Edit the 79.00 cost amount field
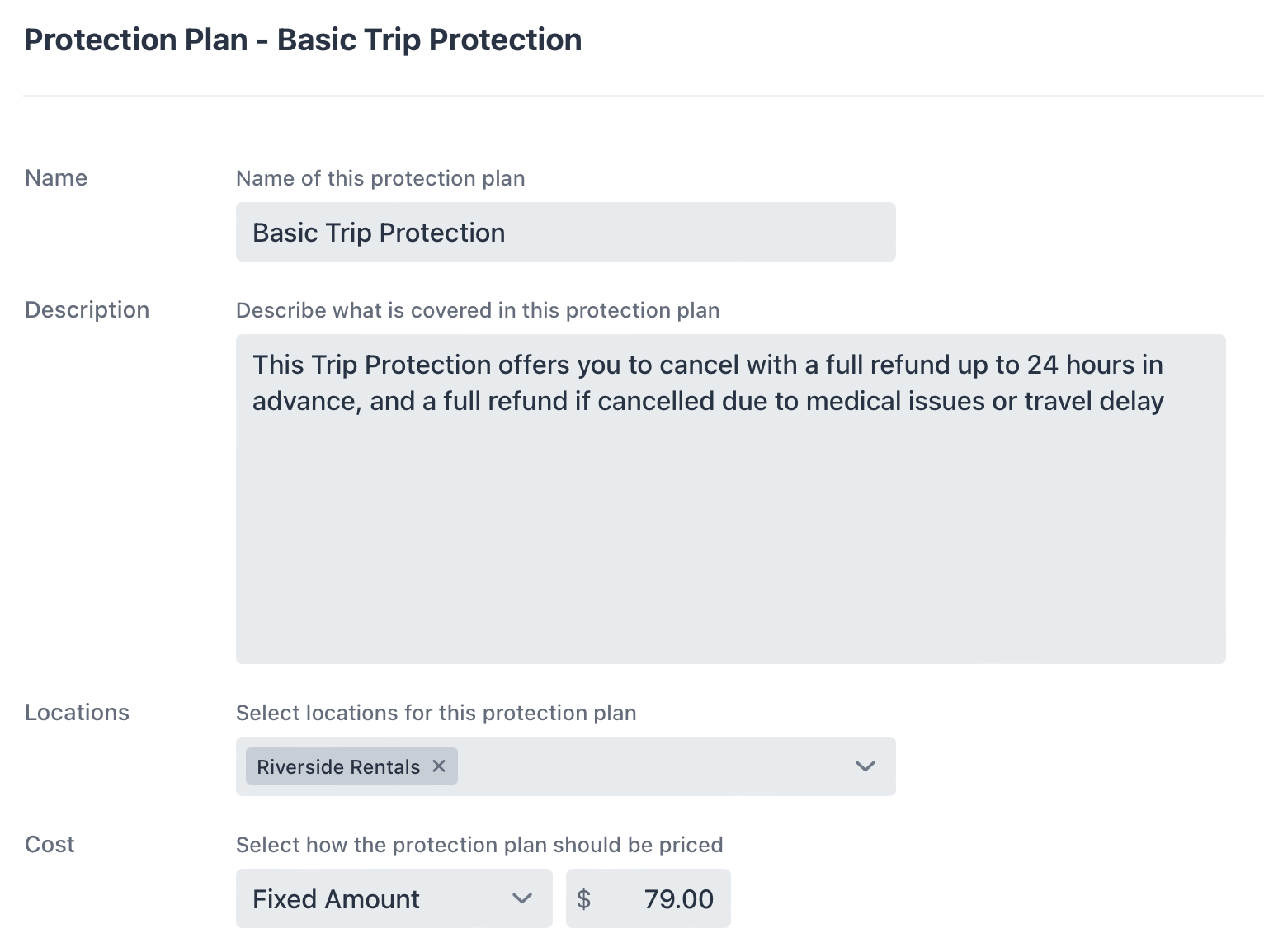Viewport: 1264px width, 952px height. point(678,899)
